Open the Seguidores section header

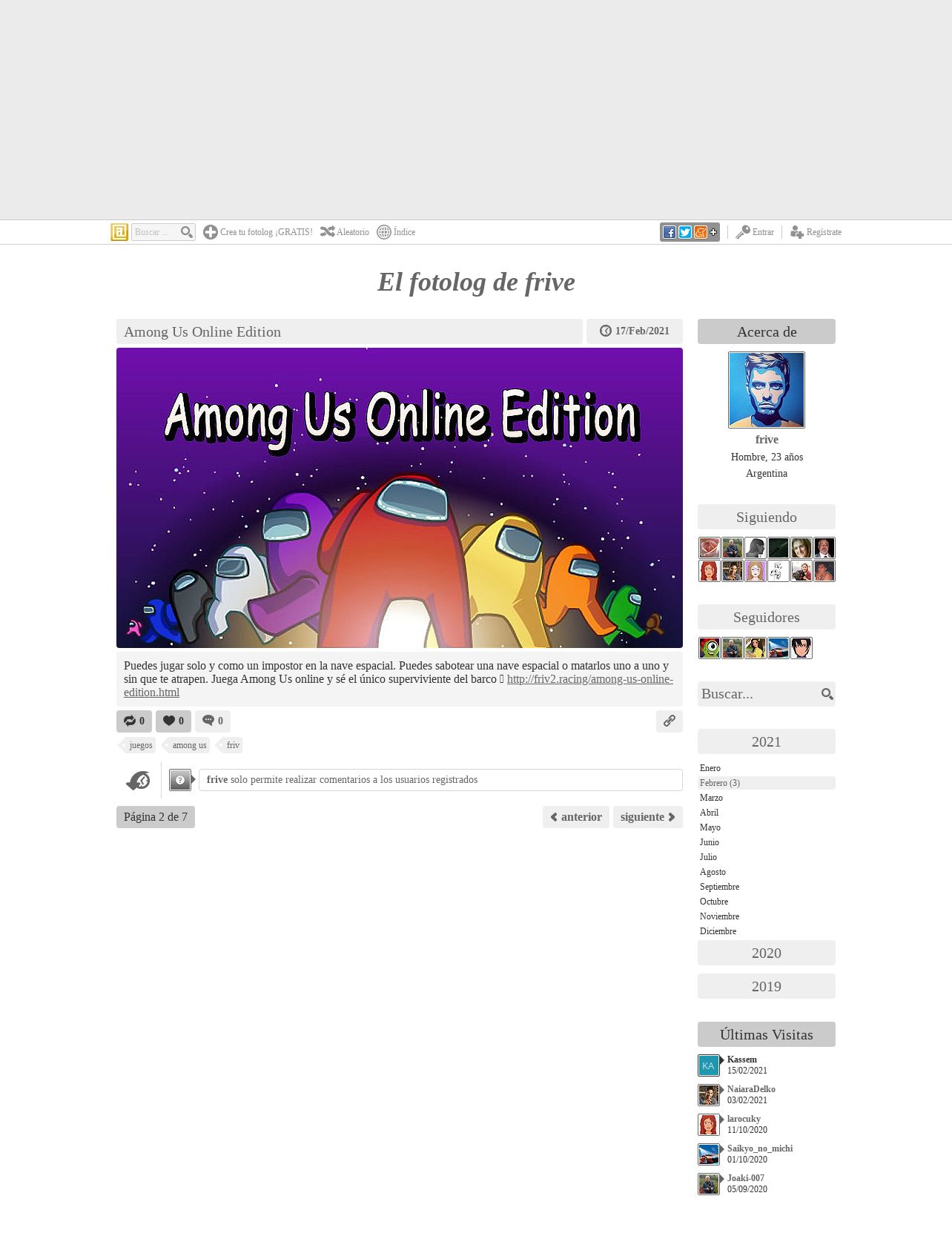767,617
